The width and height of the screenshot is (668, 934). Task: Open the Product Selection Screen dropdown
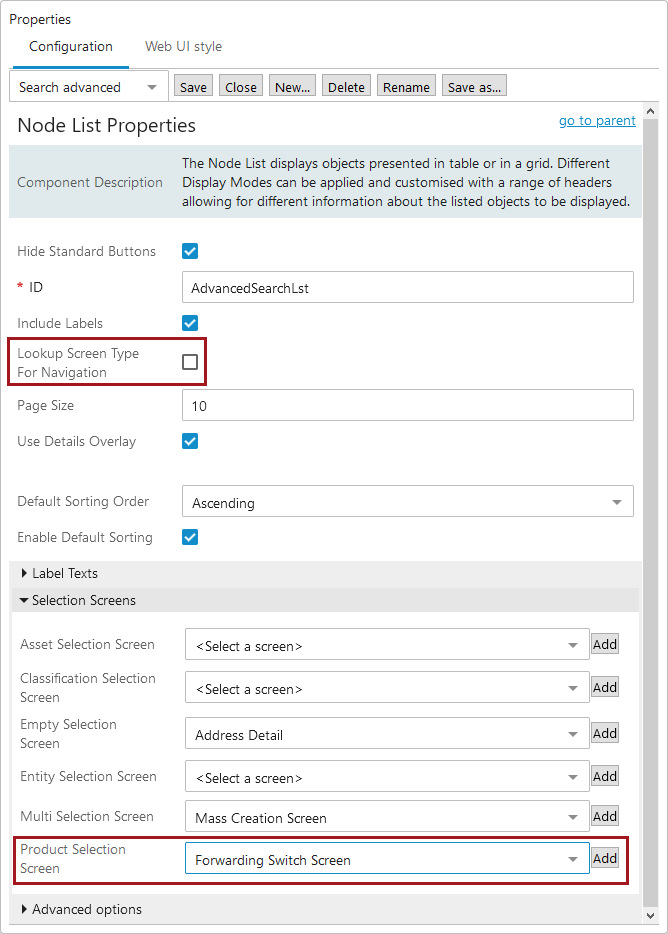tap(387, 858)
